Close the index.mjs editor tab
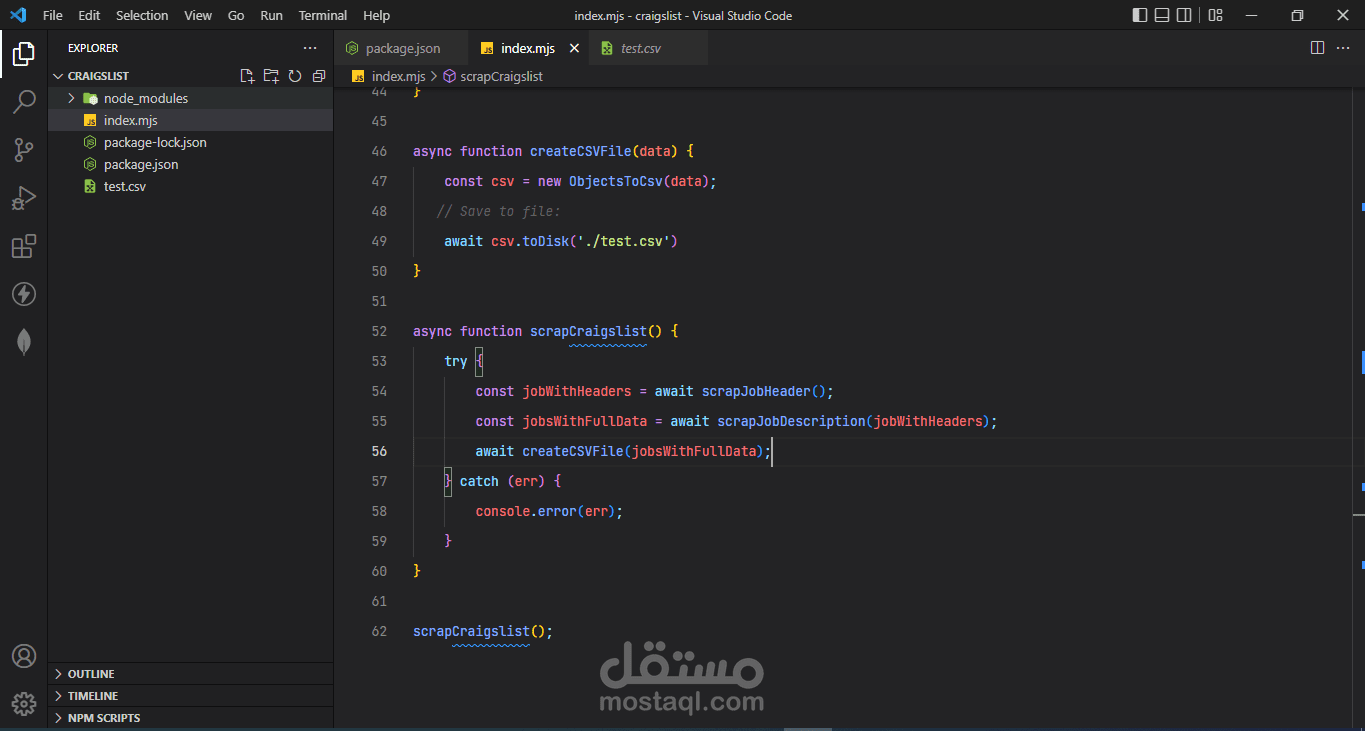This screenshot has height=731, width=1365. [x=574, y=48]
